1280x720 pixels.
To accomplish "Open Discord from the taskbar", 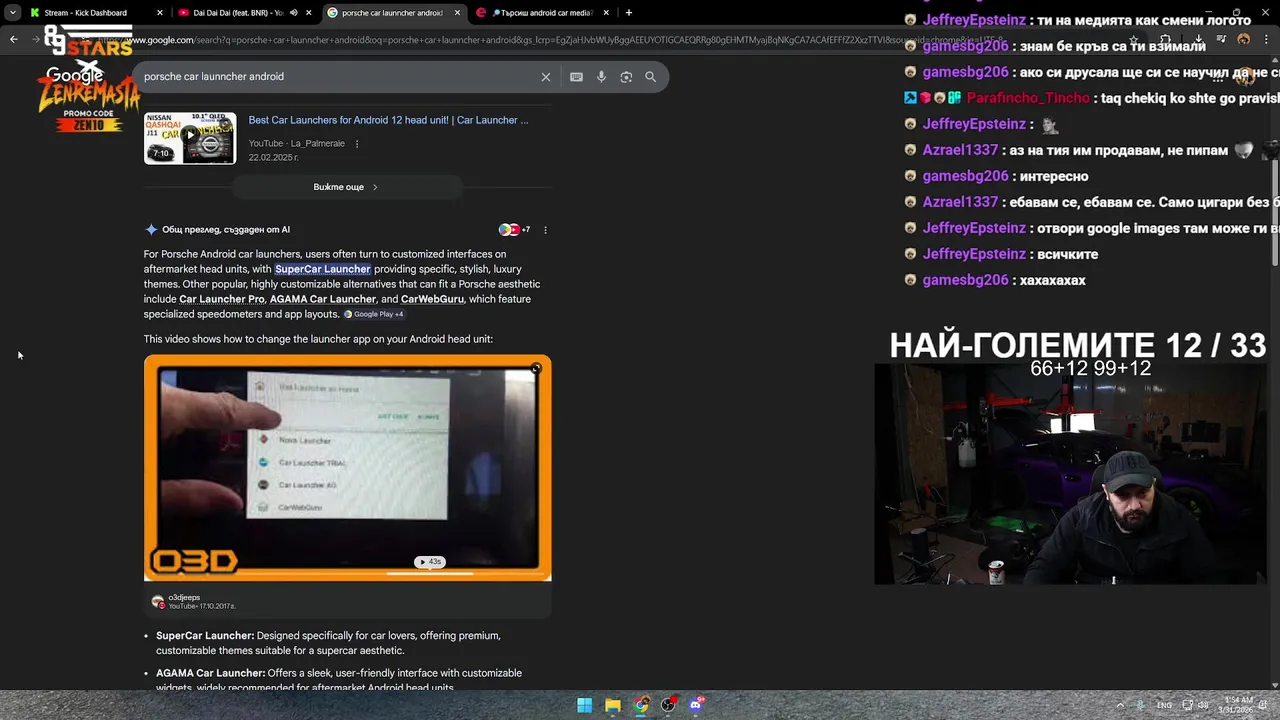I will (697, 705).
